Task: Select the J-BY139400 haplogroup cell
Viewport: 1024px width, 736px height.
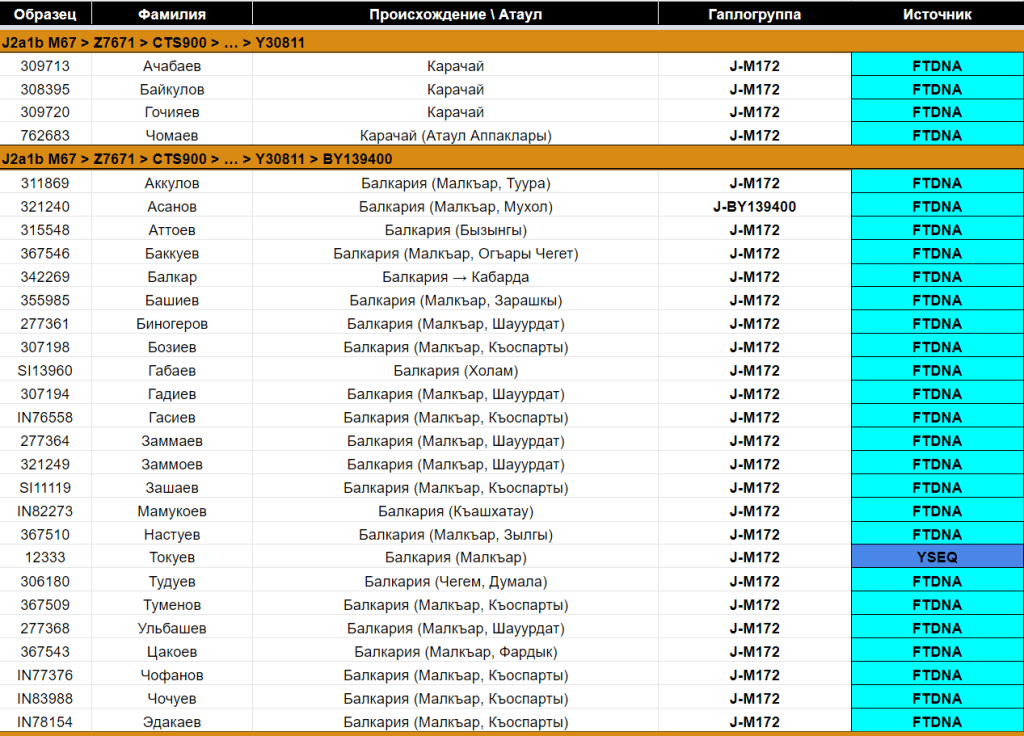Action: pos(754,207)
